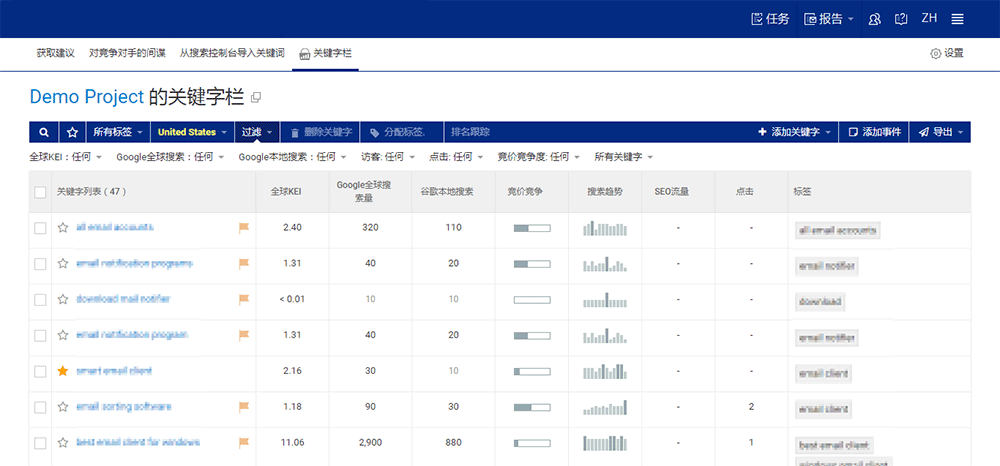Tick the checkbox for email sorting software
This screenshot has width=1000, height=466.
(x=40, y=407)
